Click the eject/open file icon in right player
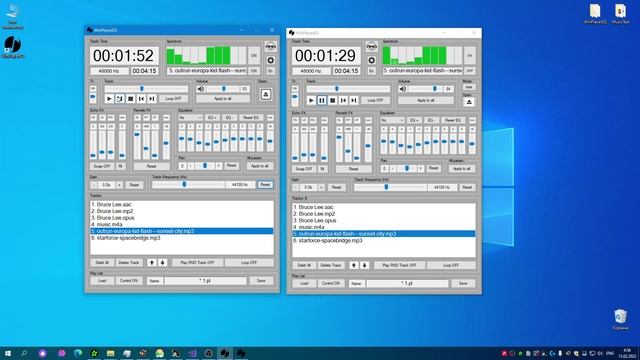Screen dimensions: 640x360 coord(469,102)
